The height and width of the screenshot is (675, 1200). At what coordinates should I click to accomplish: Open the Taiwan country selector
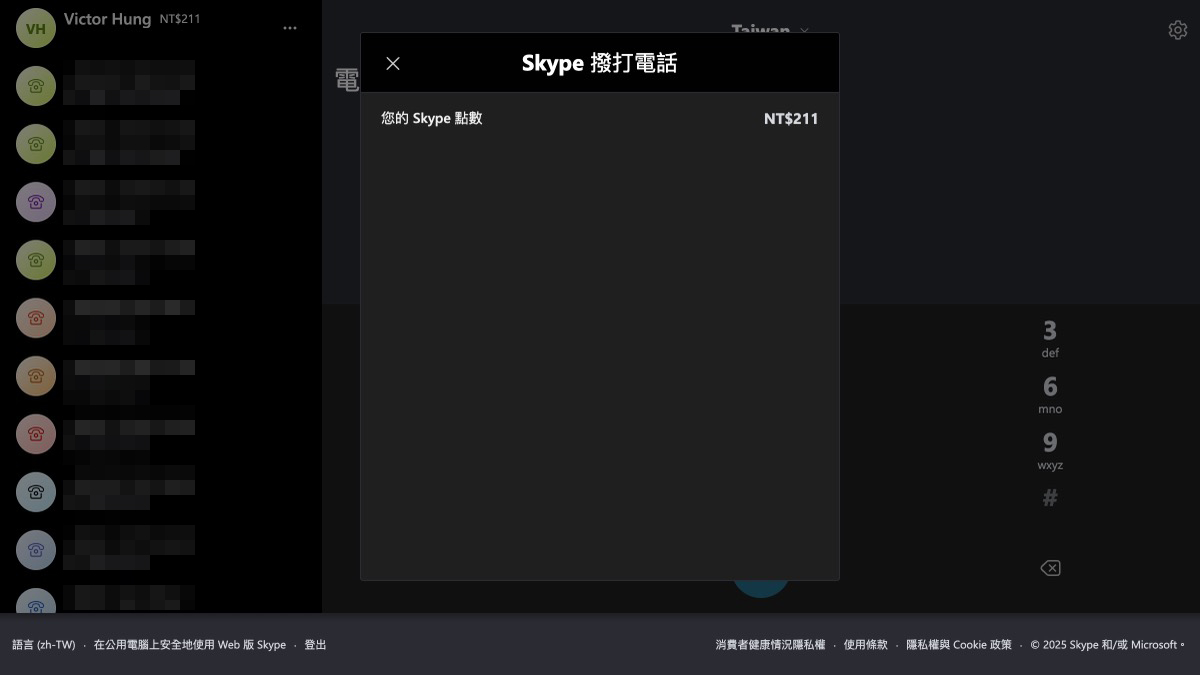click(x=770, y=30)
